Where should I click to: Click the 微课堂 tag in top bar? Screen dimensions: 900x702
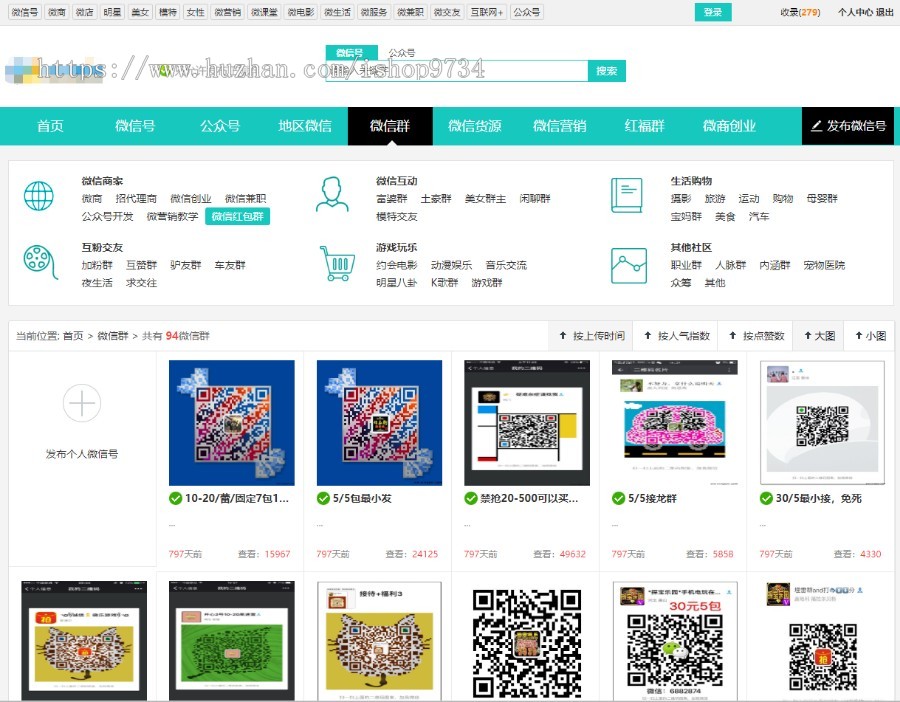tap(264, 12)
